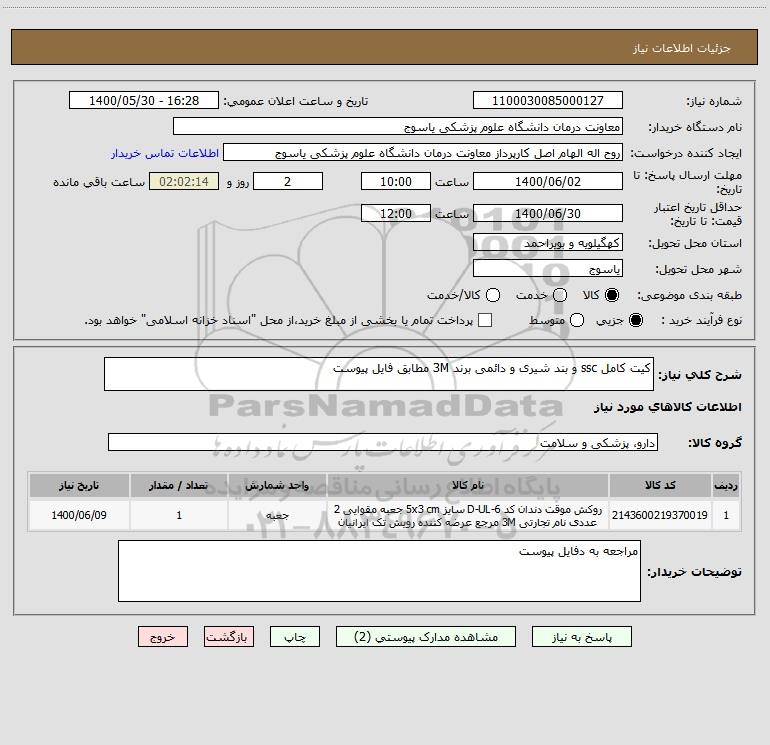Click the buyer organization name field
770x745 pixels.
coord(398,127)
